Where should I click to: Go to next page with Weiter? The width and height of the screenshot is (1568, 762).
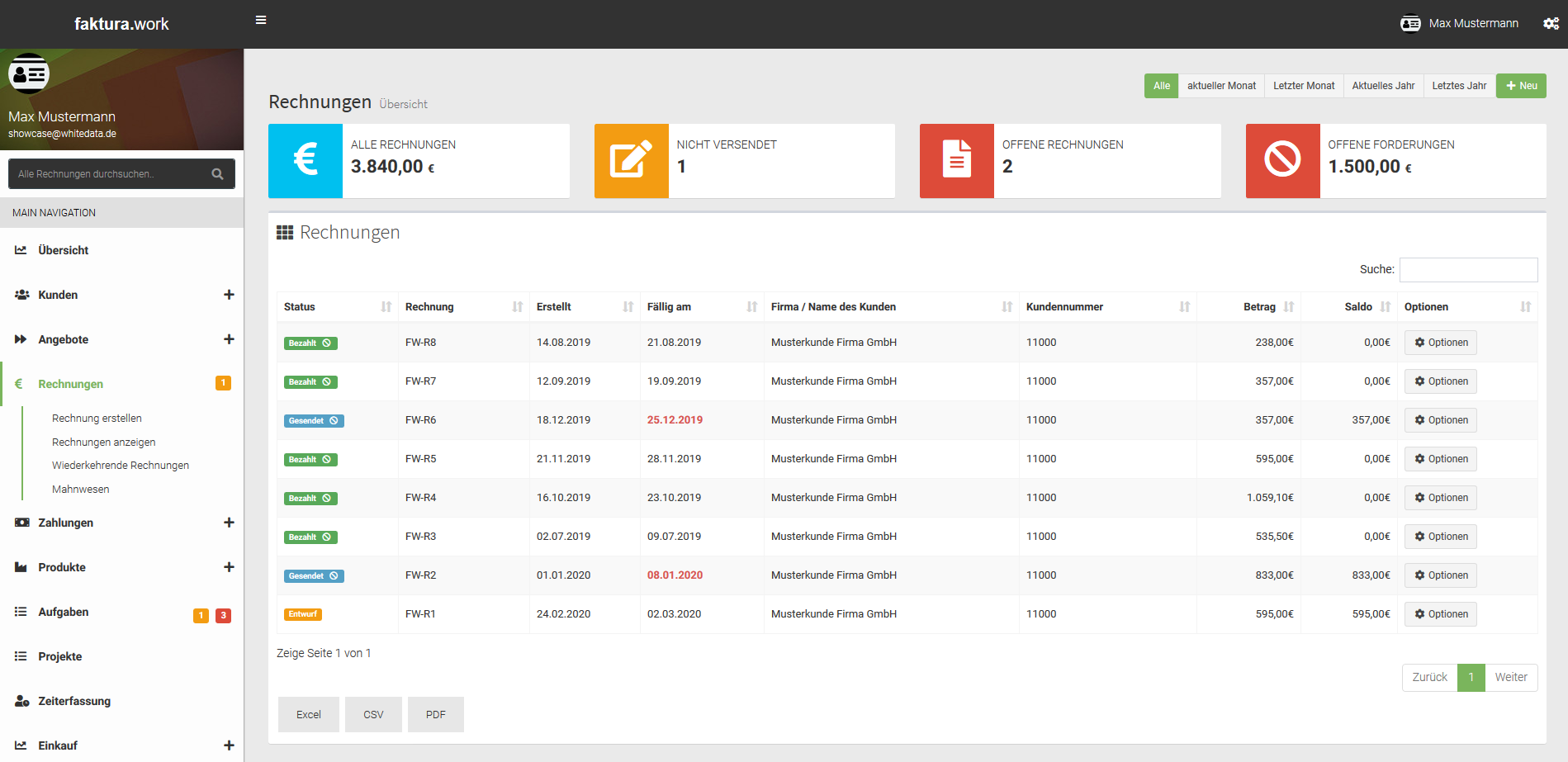tap(1511, 678)
